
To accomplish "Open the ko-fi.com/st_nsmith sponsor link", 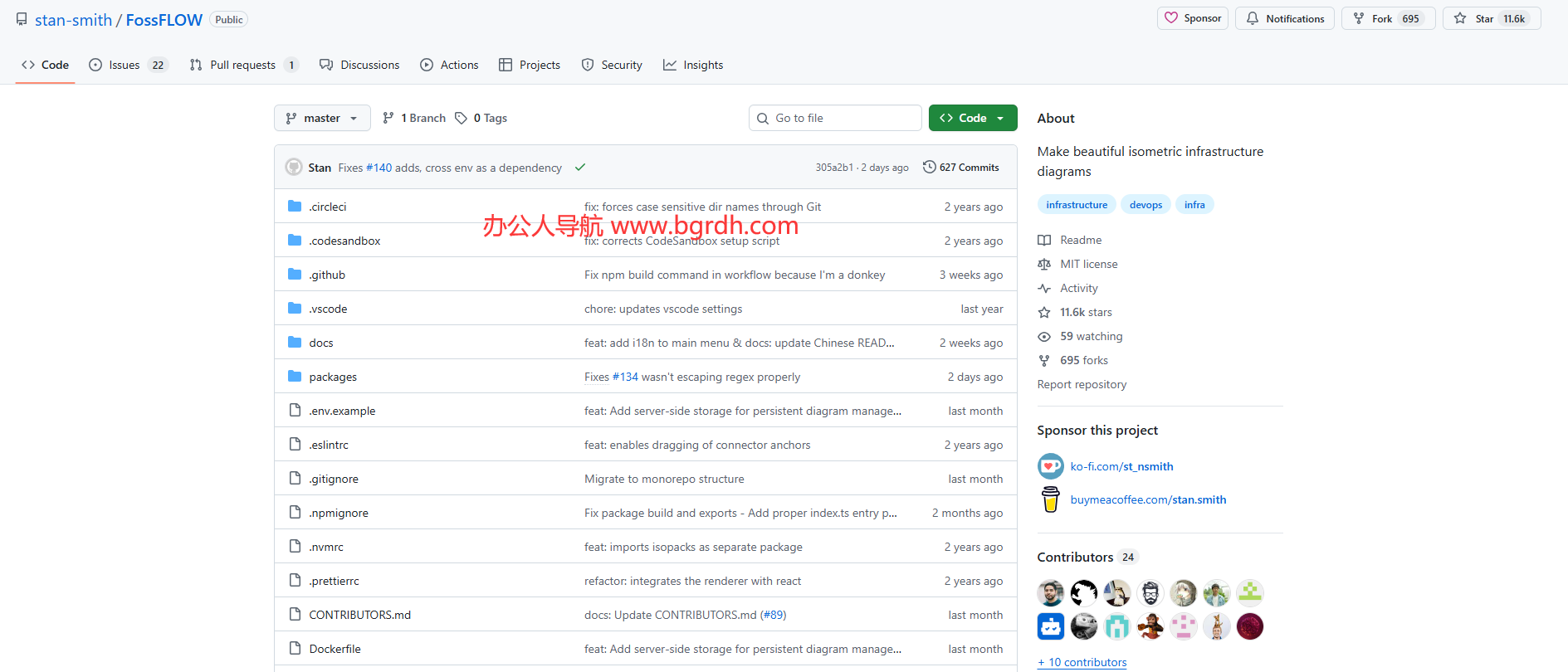I will 1121,466.
